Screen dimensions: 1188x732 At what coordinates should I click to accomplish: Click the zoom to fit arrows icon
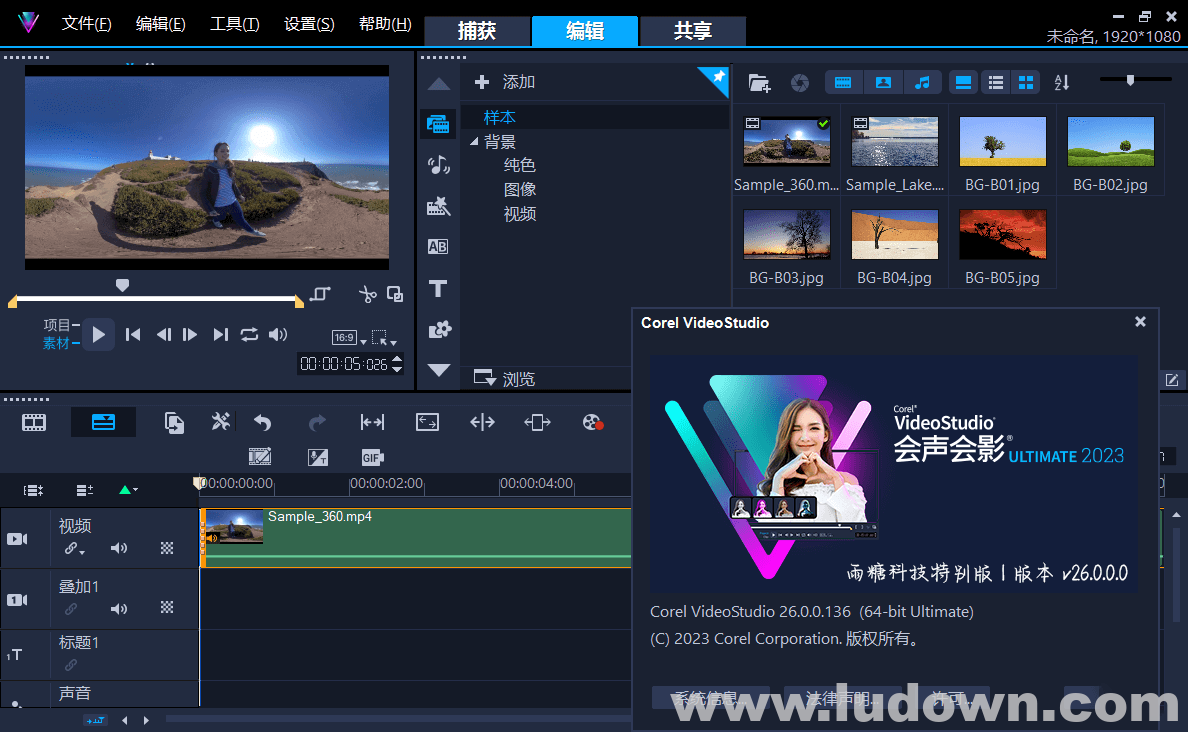coord(372,422)
